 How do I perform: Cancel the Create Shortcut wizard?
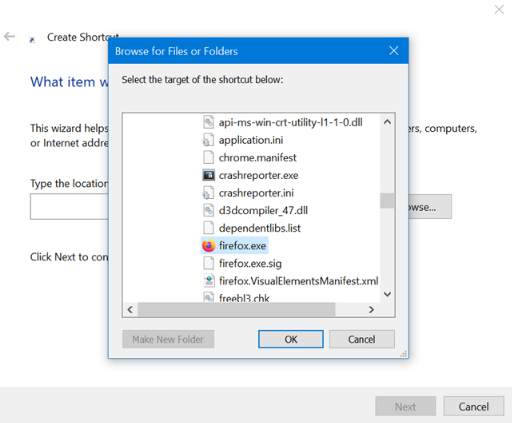coord(474,406)
